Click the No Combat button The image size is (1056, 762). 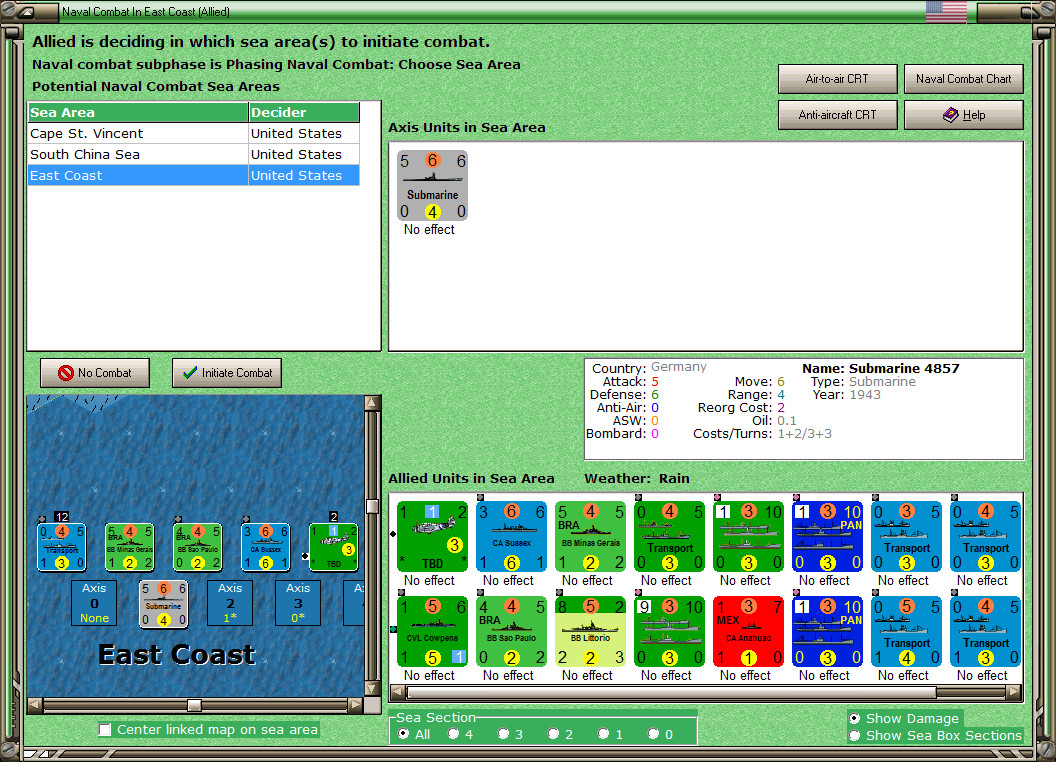(x=95, y=373)
